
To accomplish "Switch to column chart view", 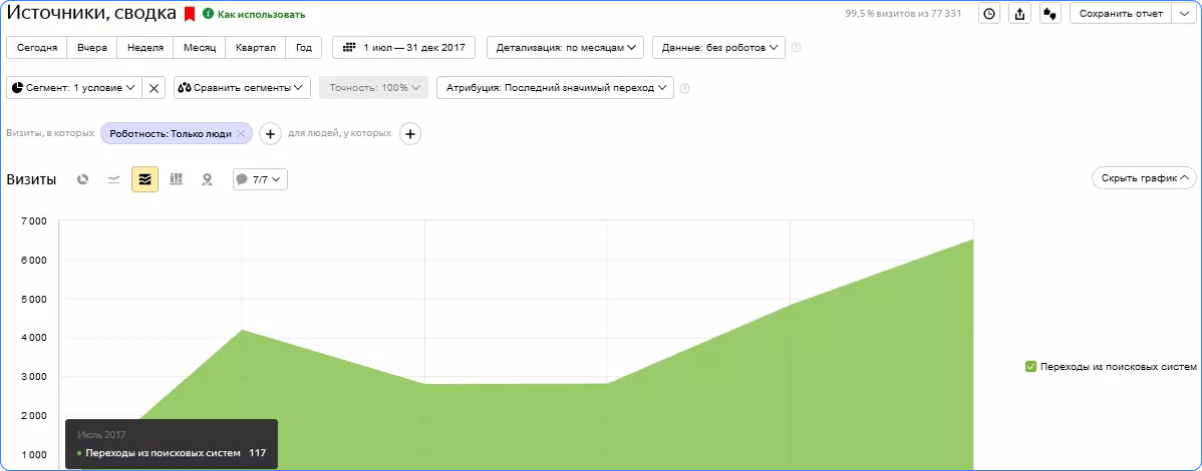I will point(176,180).
